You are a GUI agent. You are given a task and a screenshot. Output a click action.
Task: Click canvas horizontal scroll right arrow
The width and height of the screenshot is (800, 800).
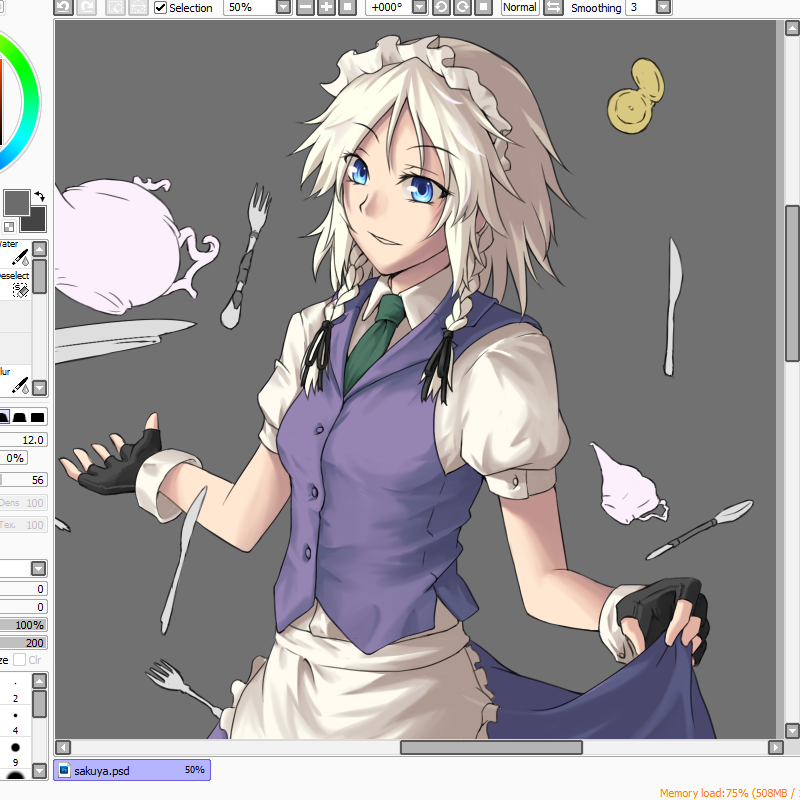click(x=776, y=747)
